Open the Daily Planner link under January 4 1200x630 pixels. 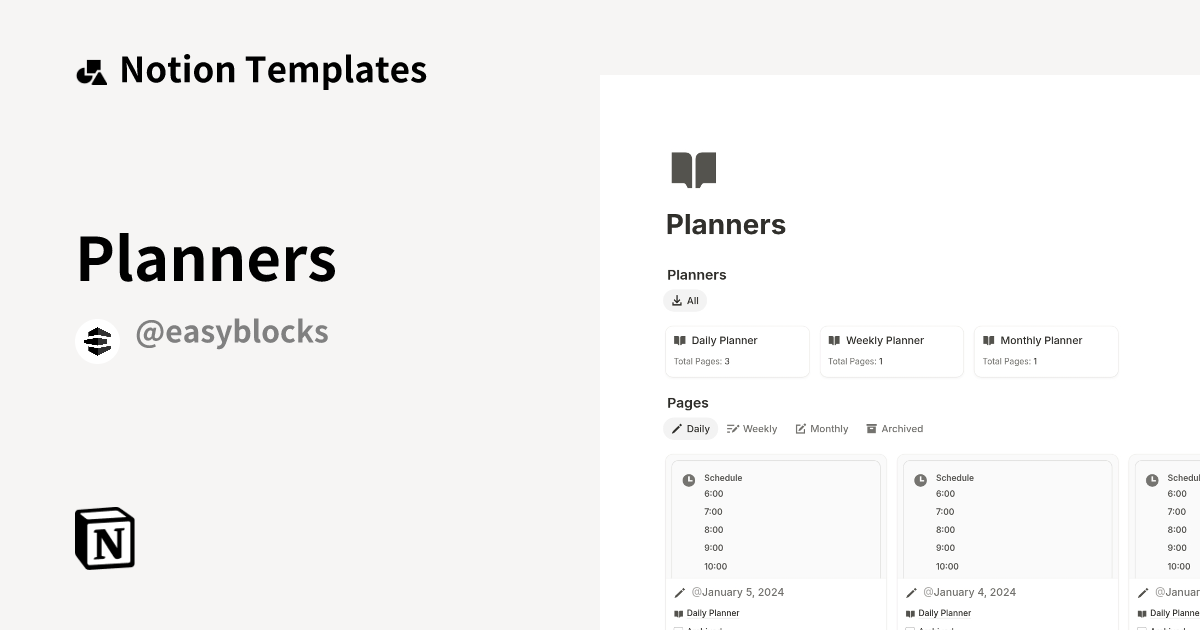point(944,613)
